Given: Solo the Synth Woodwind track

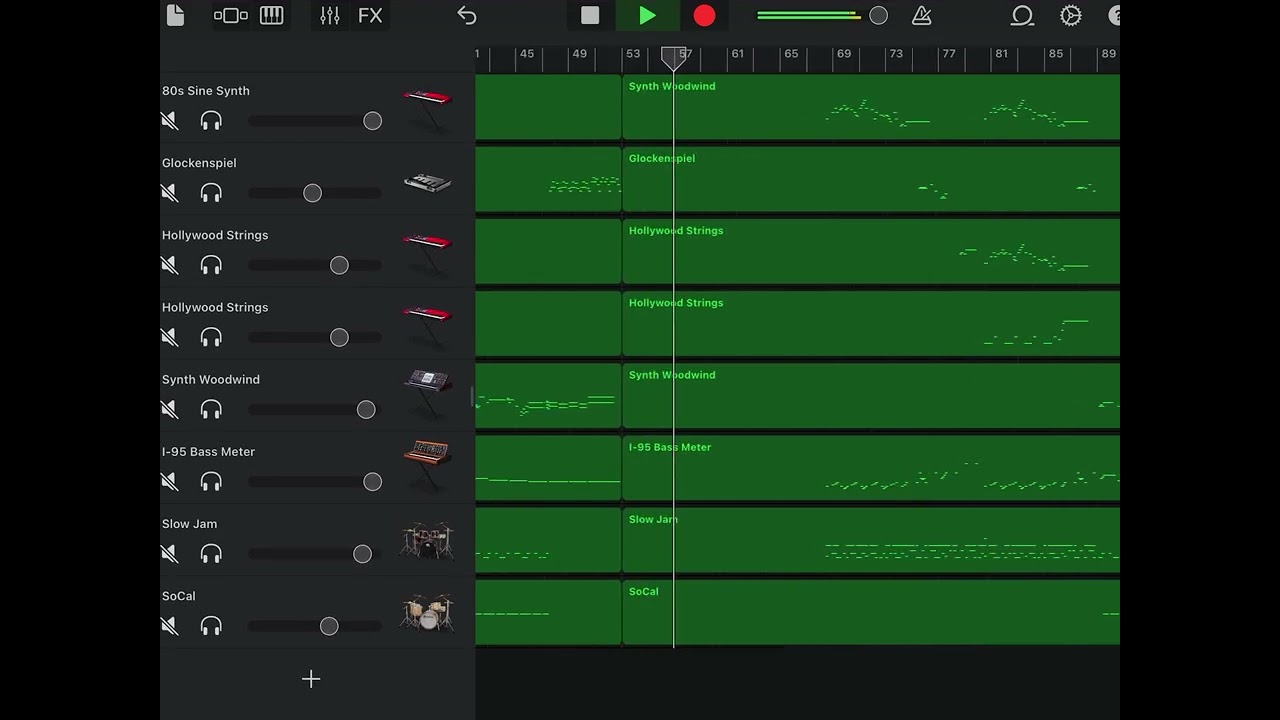Looking at the screenshot, I should coord(211,409).
